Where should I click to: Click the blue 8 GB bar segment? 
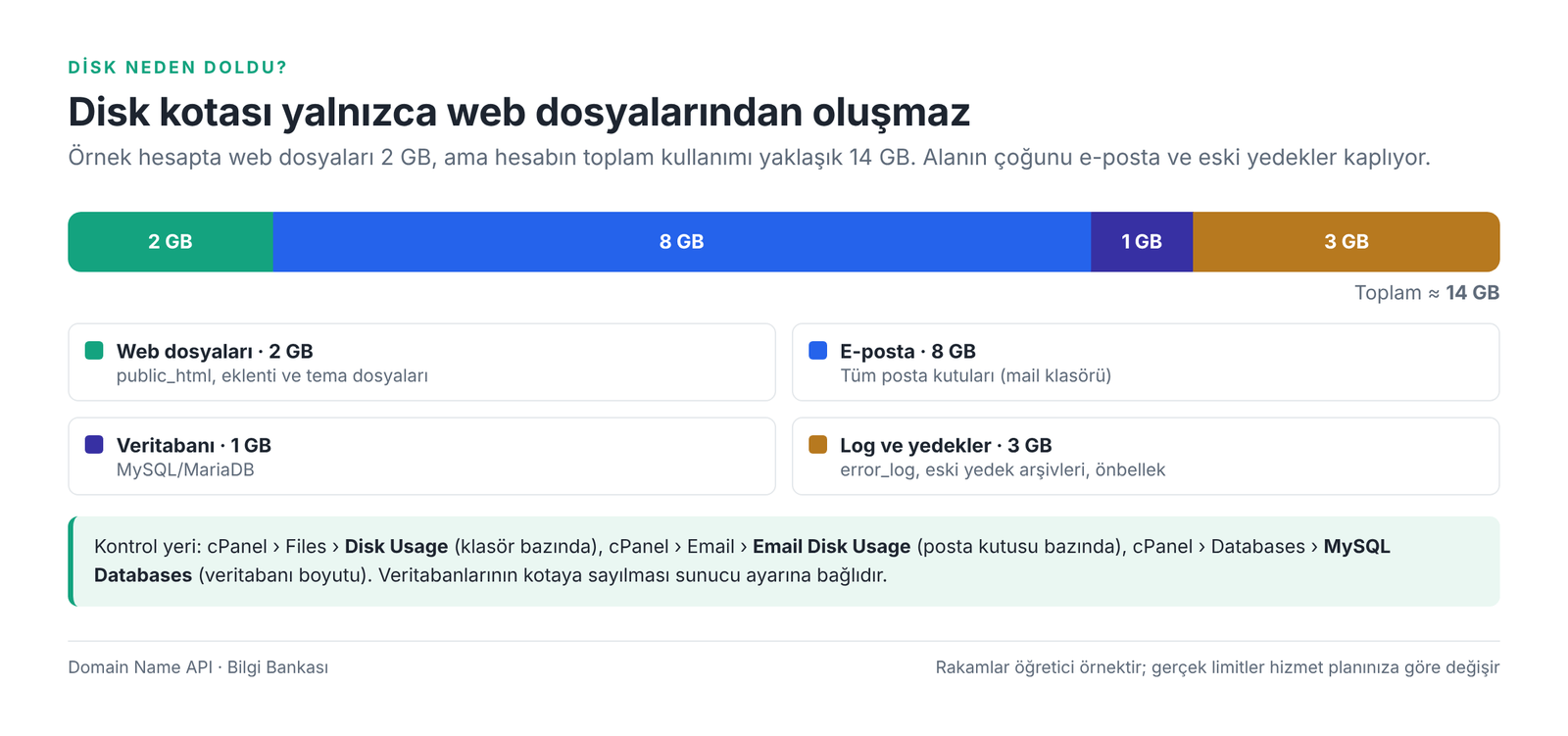(682, 242)
